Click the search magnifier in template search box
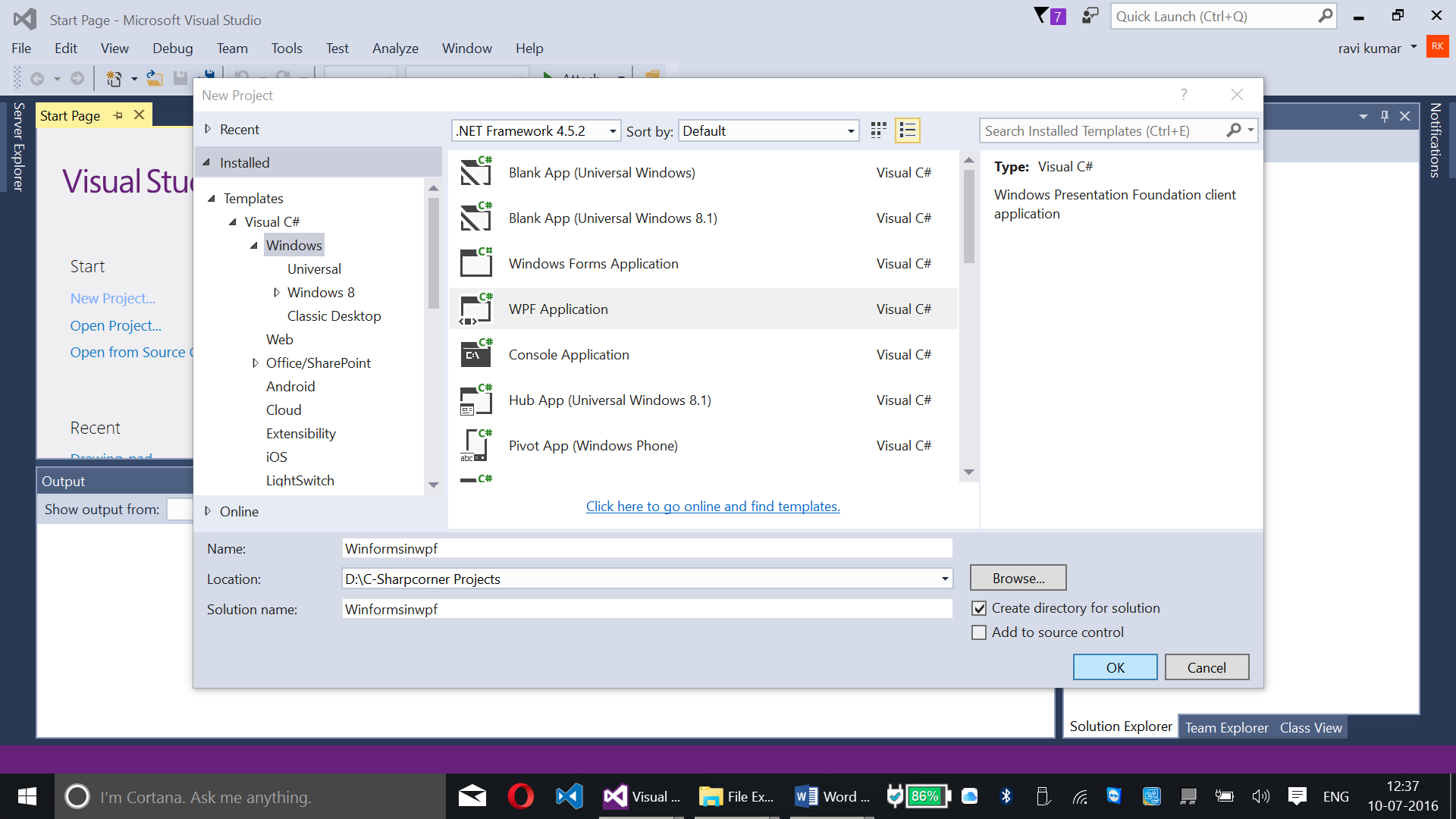The width and height of the screenshot is (1456, 819). tap(1234, 130)
